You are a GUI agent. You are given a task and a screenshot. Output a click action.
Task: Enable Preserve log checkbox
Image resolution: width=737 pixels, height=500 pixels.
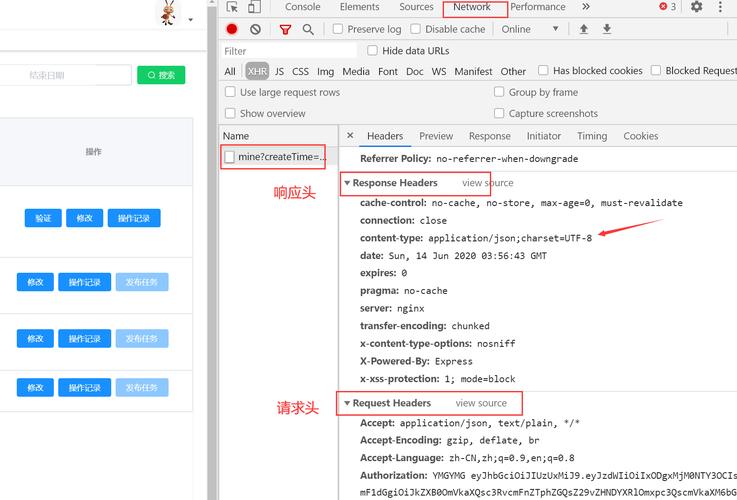point(337,29)
